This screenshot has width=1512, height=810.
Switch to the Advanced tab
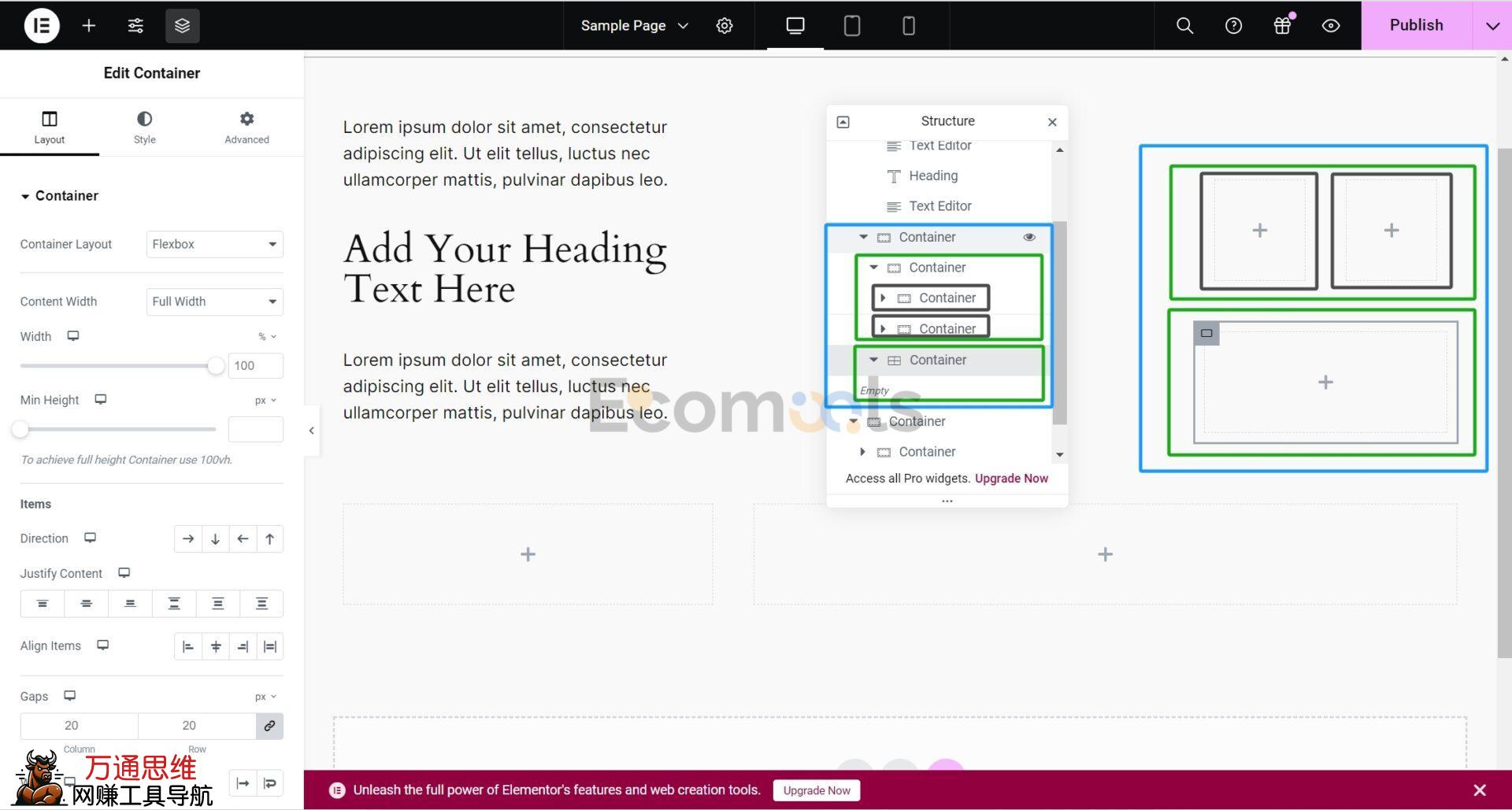246,127
